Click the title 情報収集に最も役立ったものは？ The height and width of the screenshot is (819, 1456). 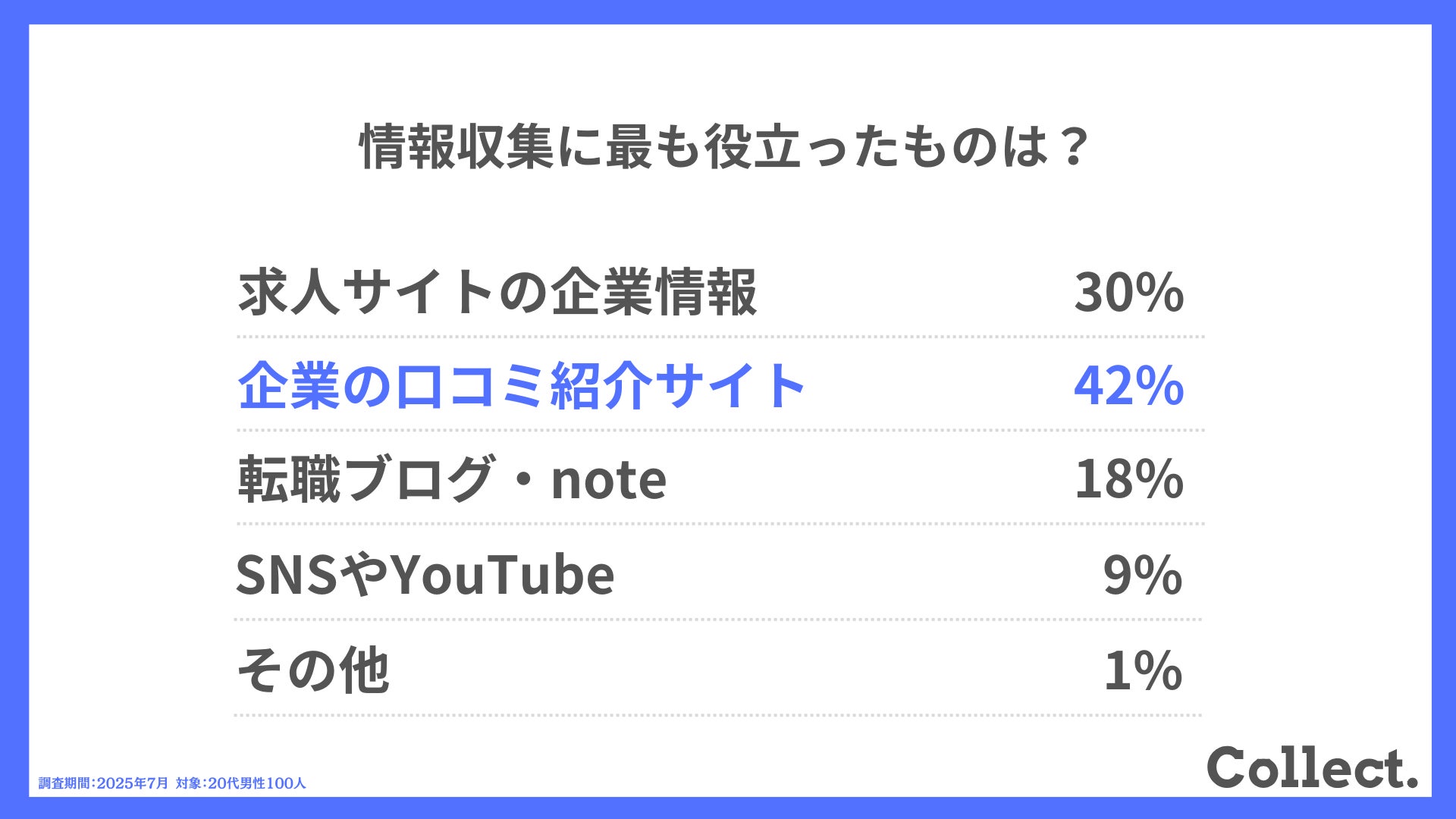coord(726,146)
